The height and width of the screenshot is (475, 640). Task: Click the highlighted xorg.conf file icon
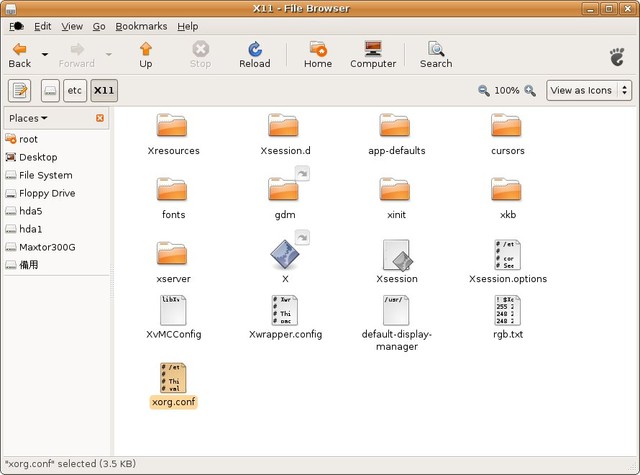173,378
